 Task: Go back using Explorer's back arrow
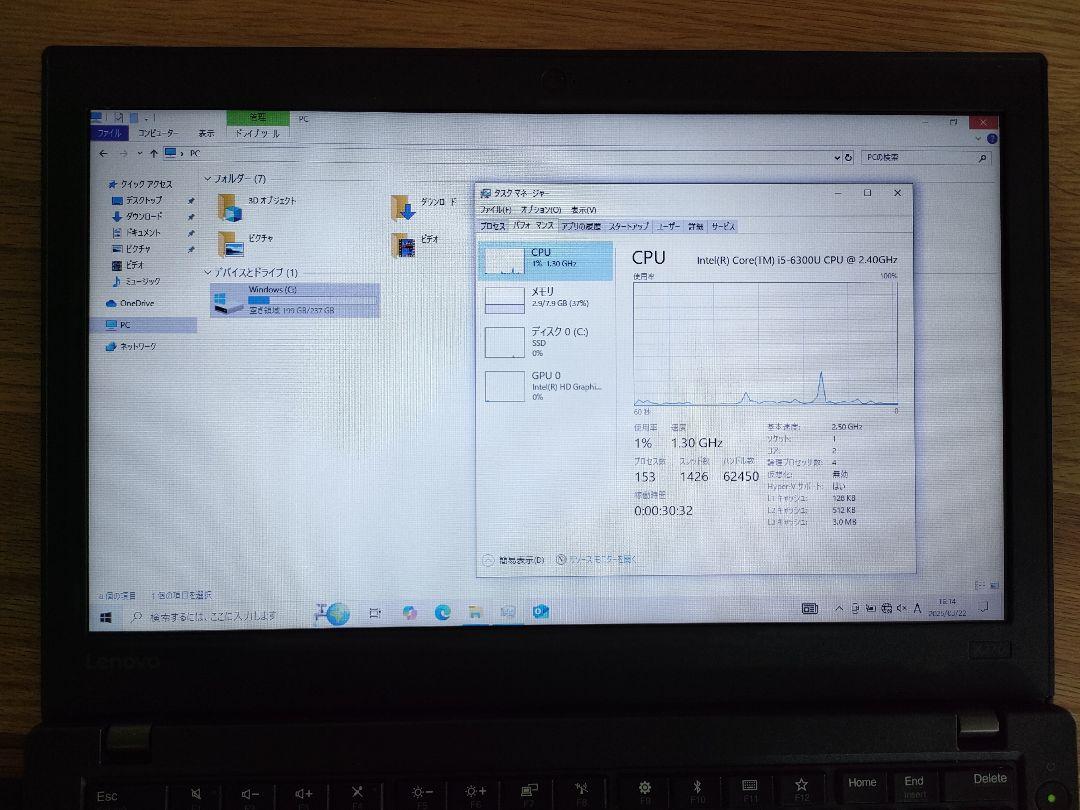tap(103, 153)
